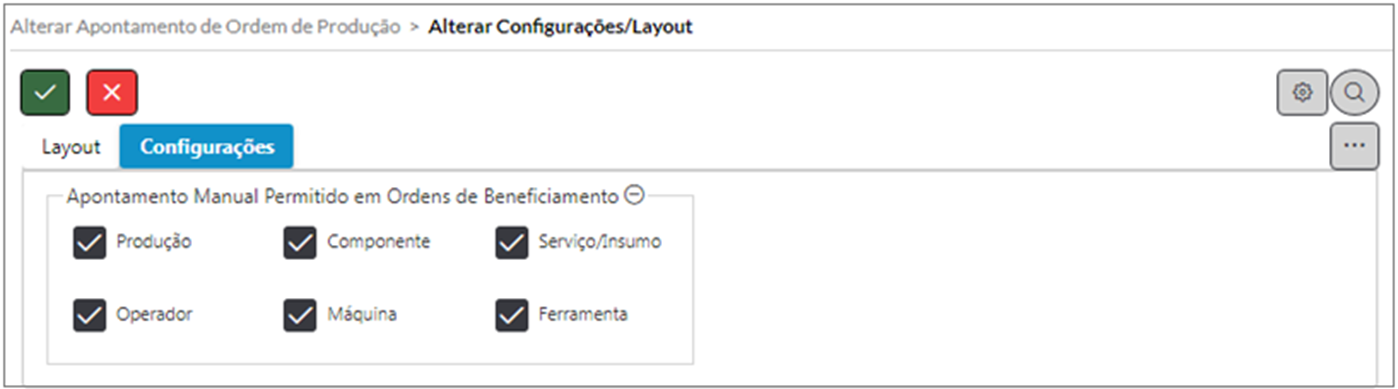The width and height of the screenshot is (1398, 389).
Task: Open the three-dots more options button
Action: pyautogui.click(x=1355, y=146)
